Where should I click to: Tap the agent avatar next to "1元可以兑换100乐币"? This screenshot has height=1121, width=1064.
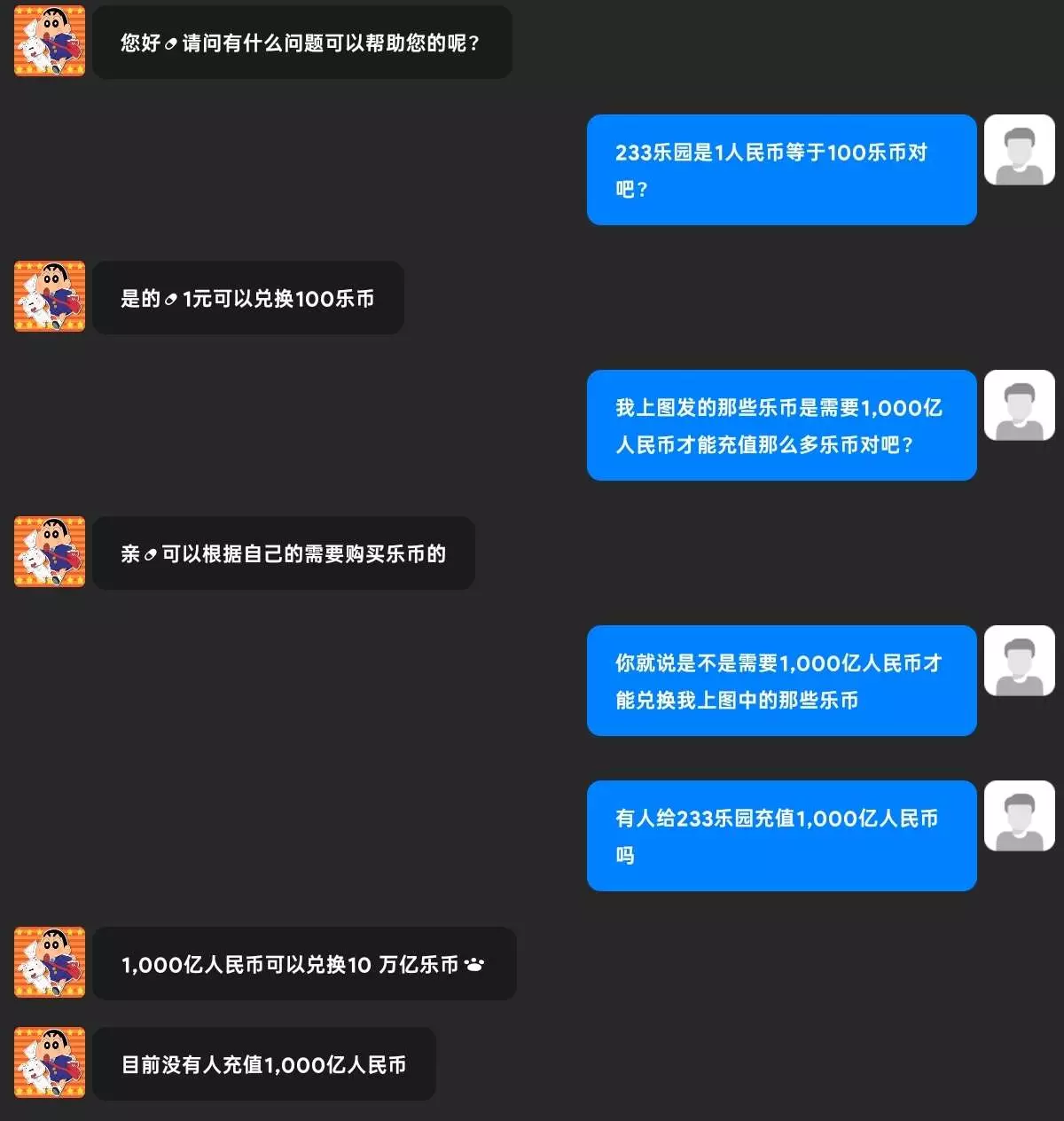pyautogui.click(x=50, y=296)
